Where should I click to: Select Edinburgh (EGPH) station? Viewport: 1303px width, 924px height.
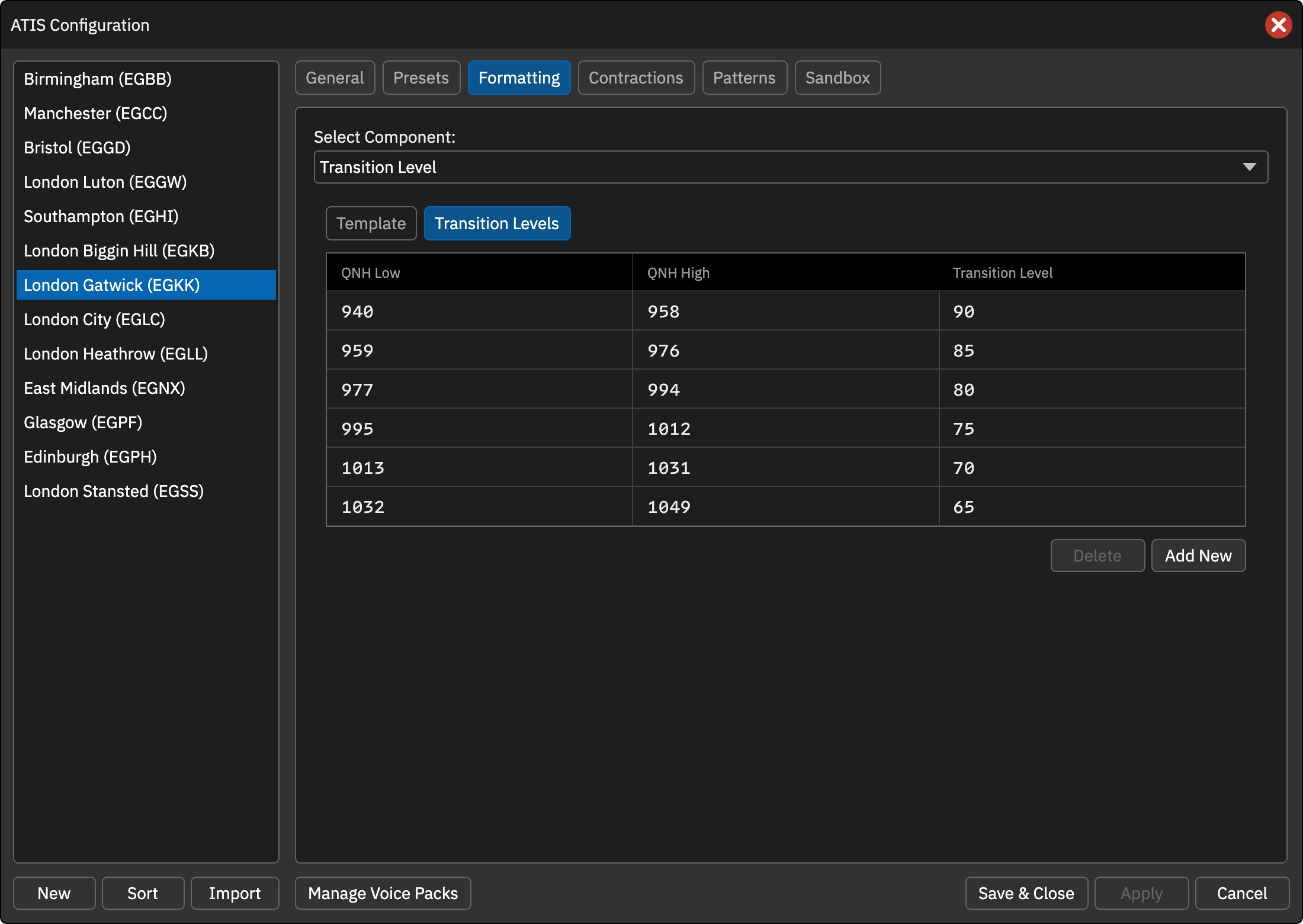coord(146,457)
